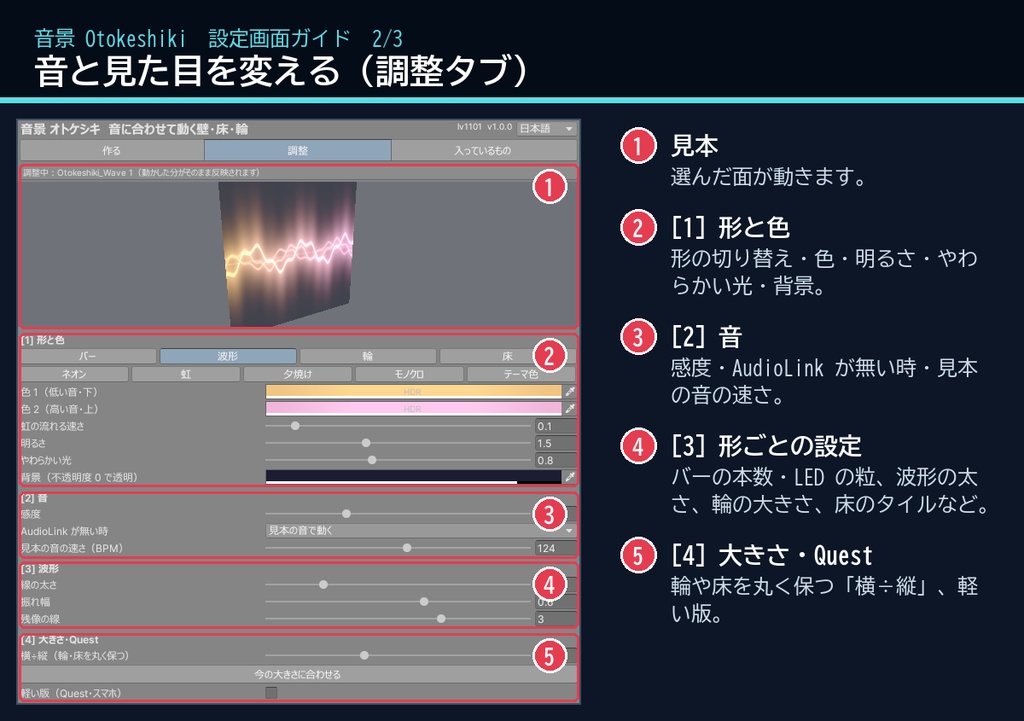Click the 明るさ slider
This screenshot has height=721, width=1024.
tap(398, 443)
